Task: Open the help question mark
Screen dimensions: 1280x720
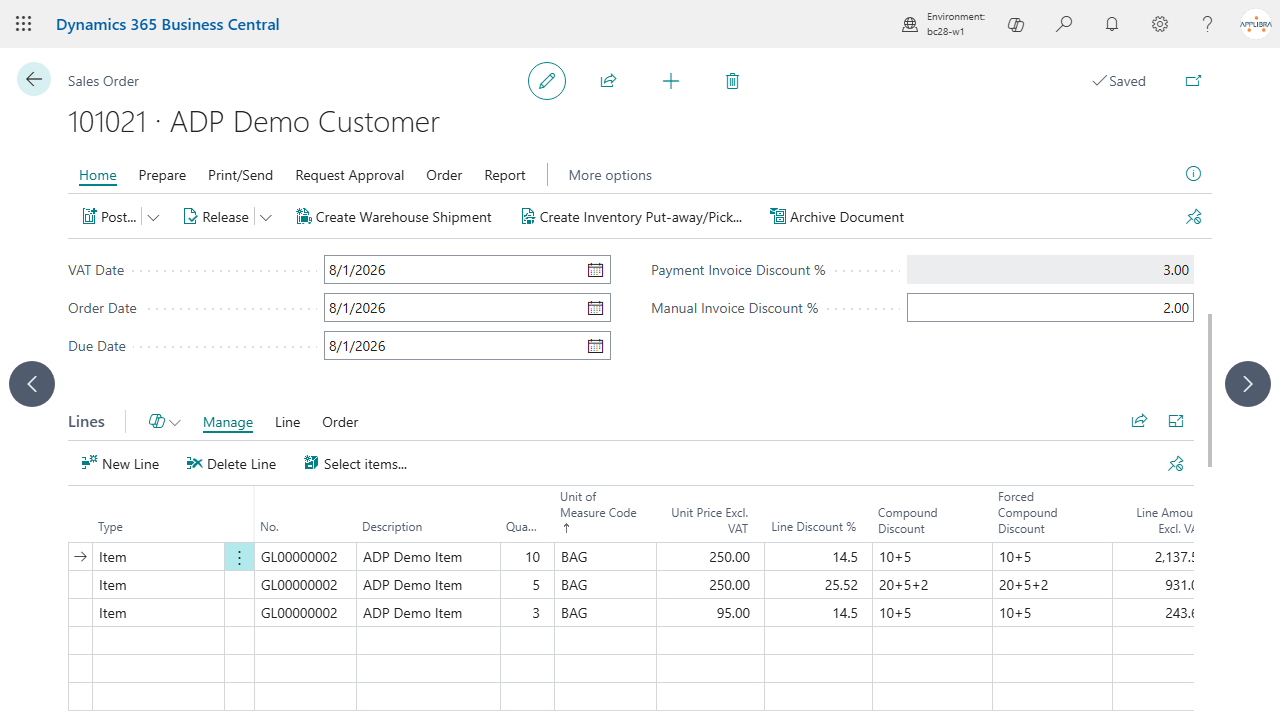Action: click(x=1208, y=24)
